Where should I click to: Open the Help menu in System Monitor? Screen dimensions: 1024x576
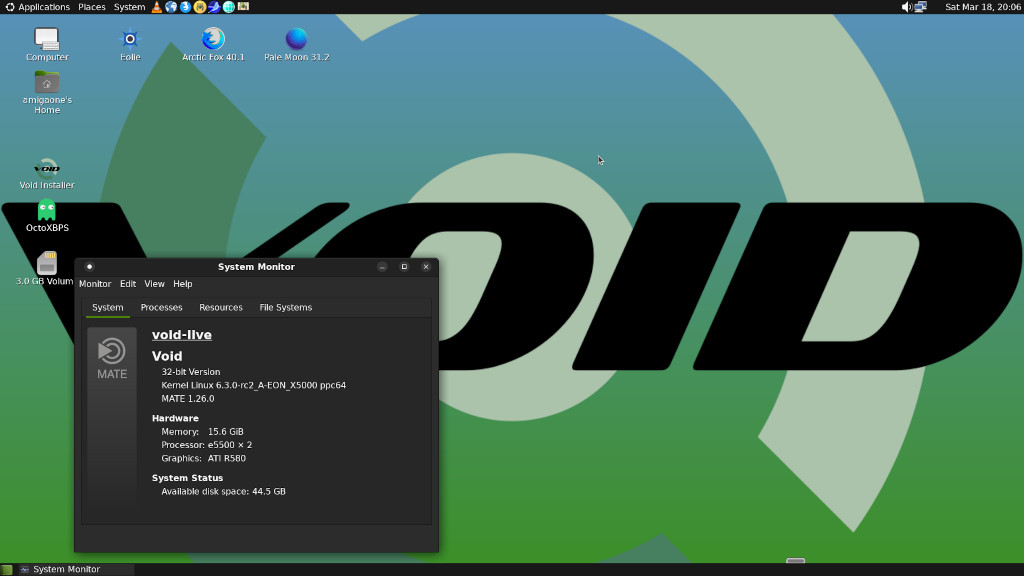coord(183,284)
